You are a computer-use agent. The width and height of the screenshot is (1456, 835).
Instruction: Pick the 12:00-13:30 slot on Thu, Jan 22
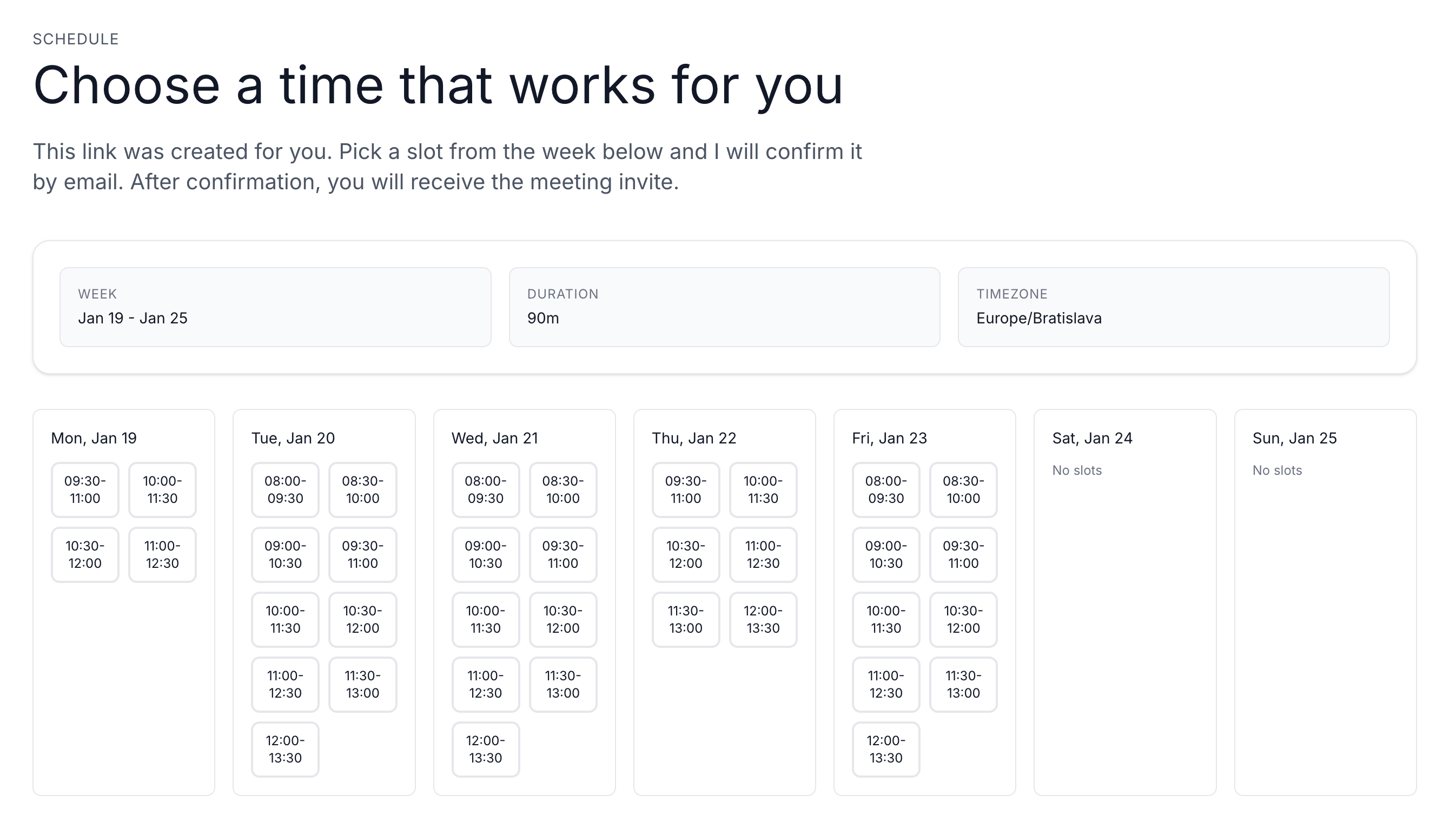point(763,619)
